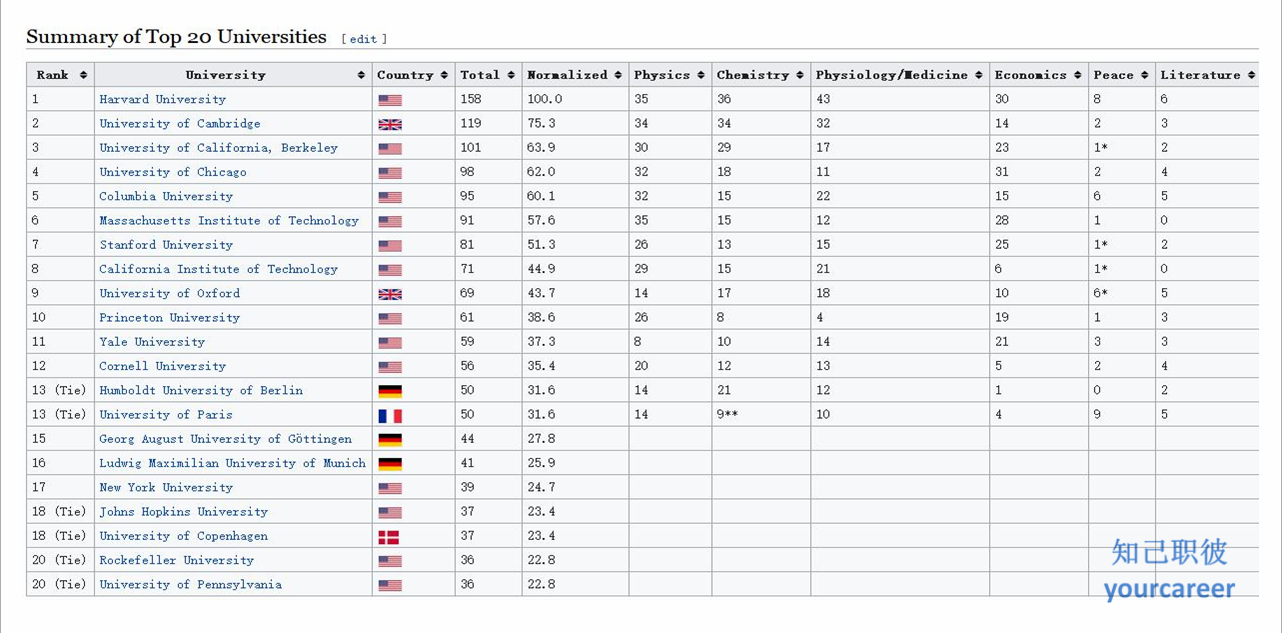Sort by Physiology/Medicine column sort arrows

tap(979, 75)
